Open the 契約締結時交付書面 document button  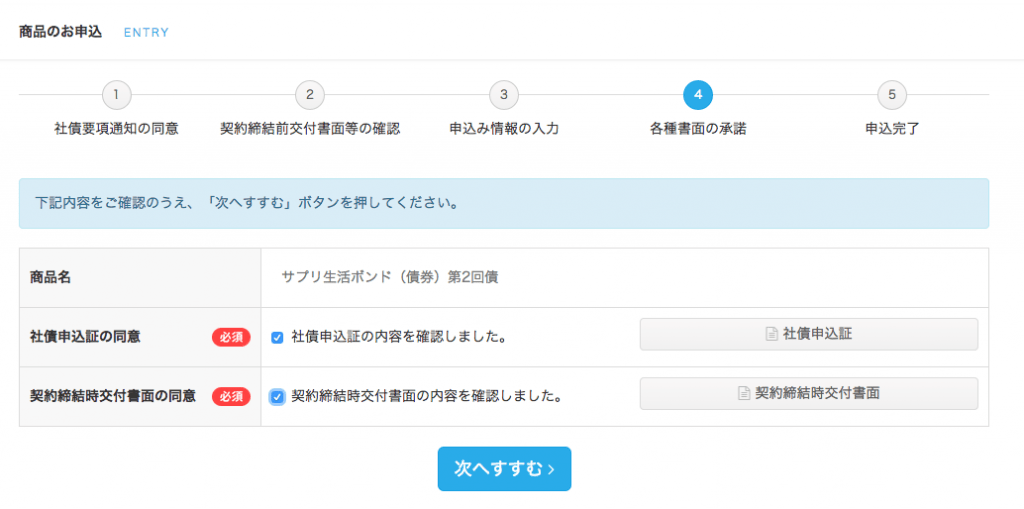click(x=808, y=393)
